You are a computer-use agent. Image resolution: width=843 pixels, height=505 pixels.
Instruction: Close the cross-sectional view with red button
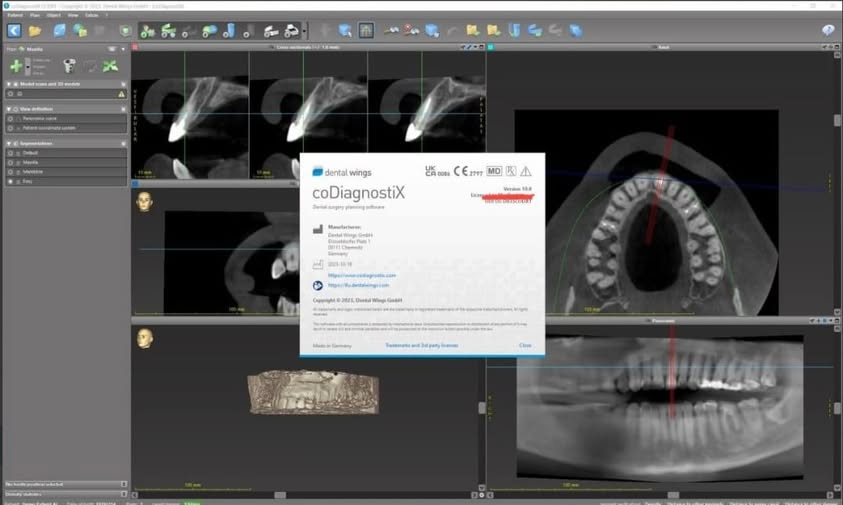tap(135, 47)
